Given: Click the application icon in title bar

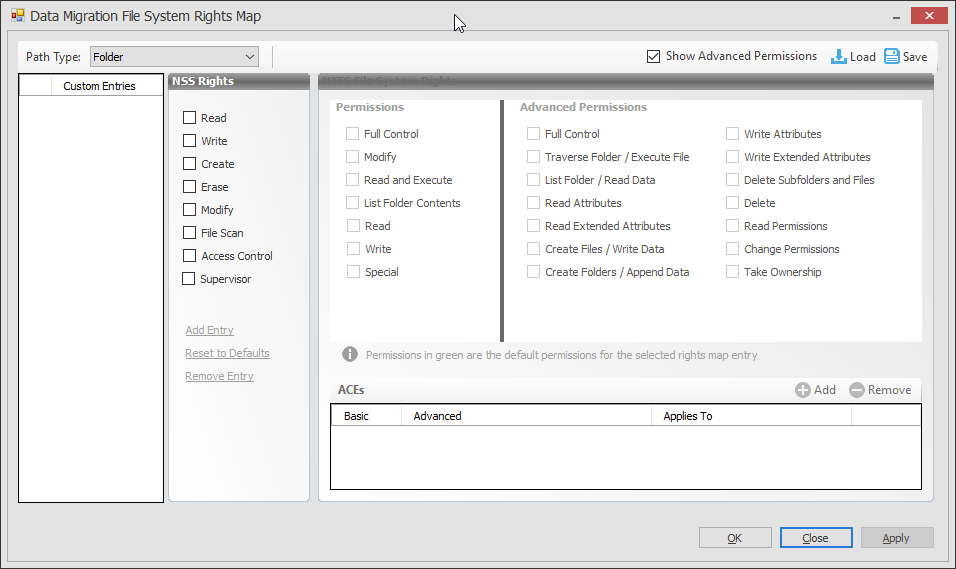Looking at the screenshot, I should pos(17,17).
